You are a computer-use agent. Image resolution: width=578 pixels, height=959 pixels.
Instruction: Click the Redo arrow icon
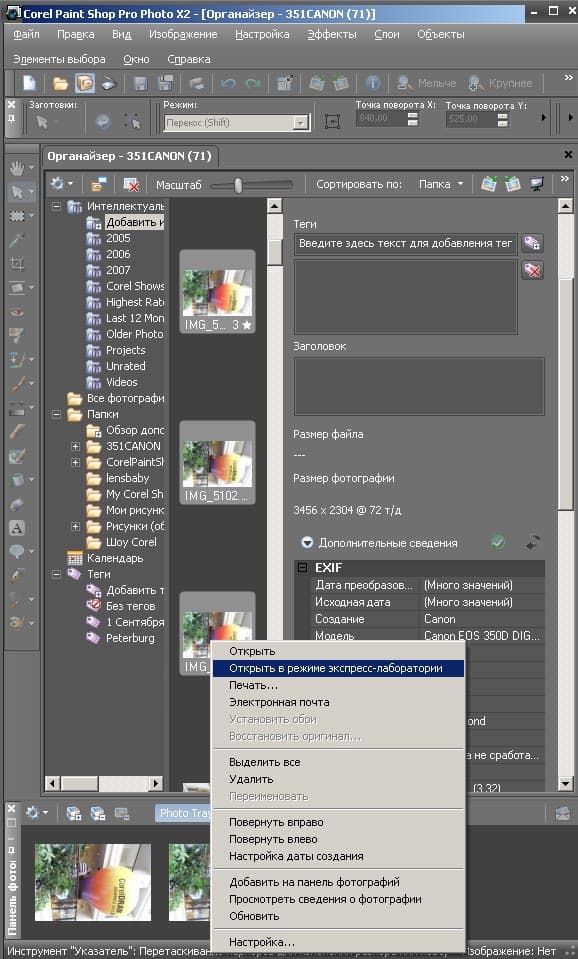pos(252,83)
